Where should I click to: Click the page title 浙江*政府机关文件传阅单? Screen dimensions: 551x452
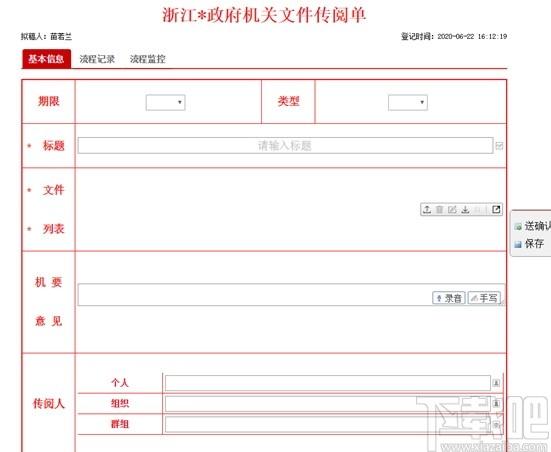coord(264,15)
